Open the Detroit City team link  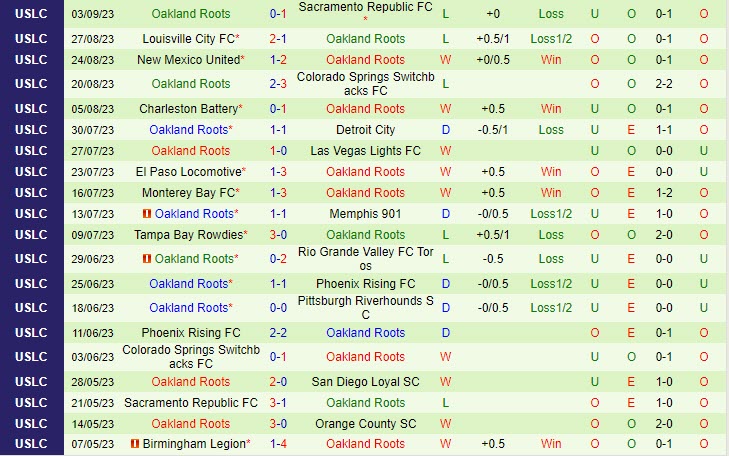[366, 130]
